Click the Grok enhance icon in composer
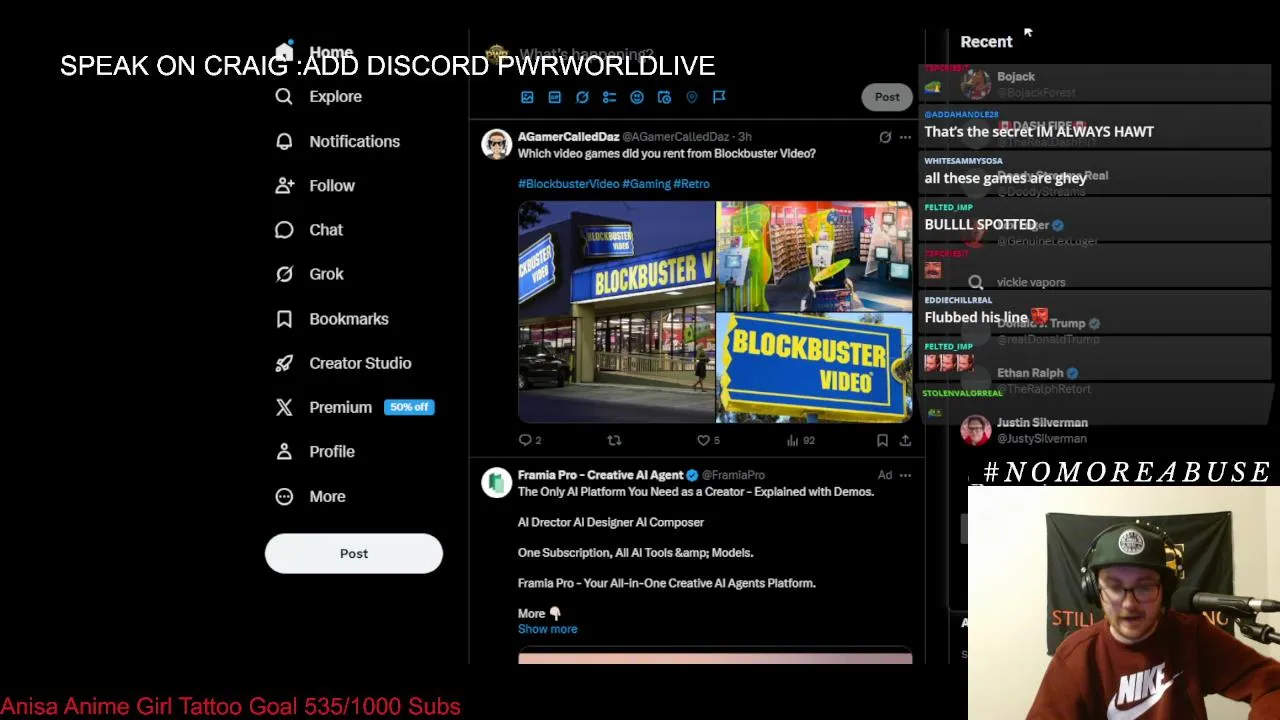 pos(582,97)
